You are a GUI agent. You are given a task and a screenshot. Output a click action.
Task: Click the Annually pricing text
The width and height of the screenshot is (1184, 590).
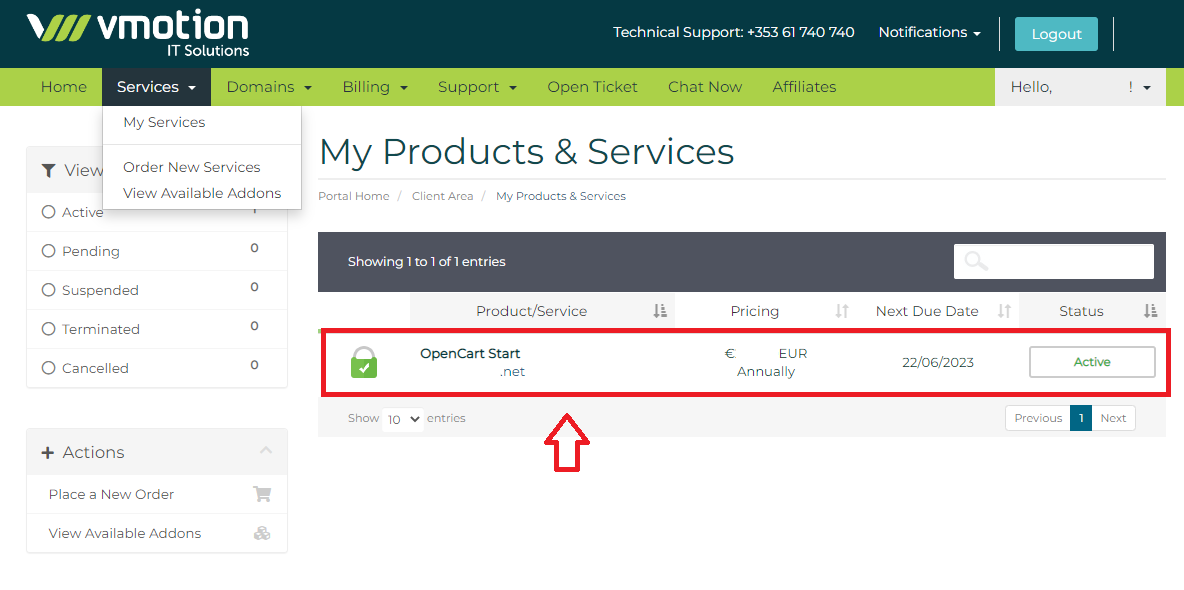coord(766,372)
